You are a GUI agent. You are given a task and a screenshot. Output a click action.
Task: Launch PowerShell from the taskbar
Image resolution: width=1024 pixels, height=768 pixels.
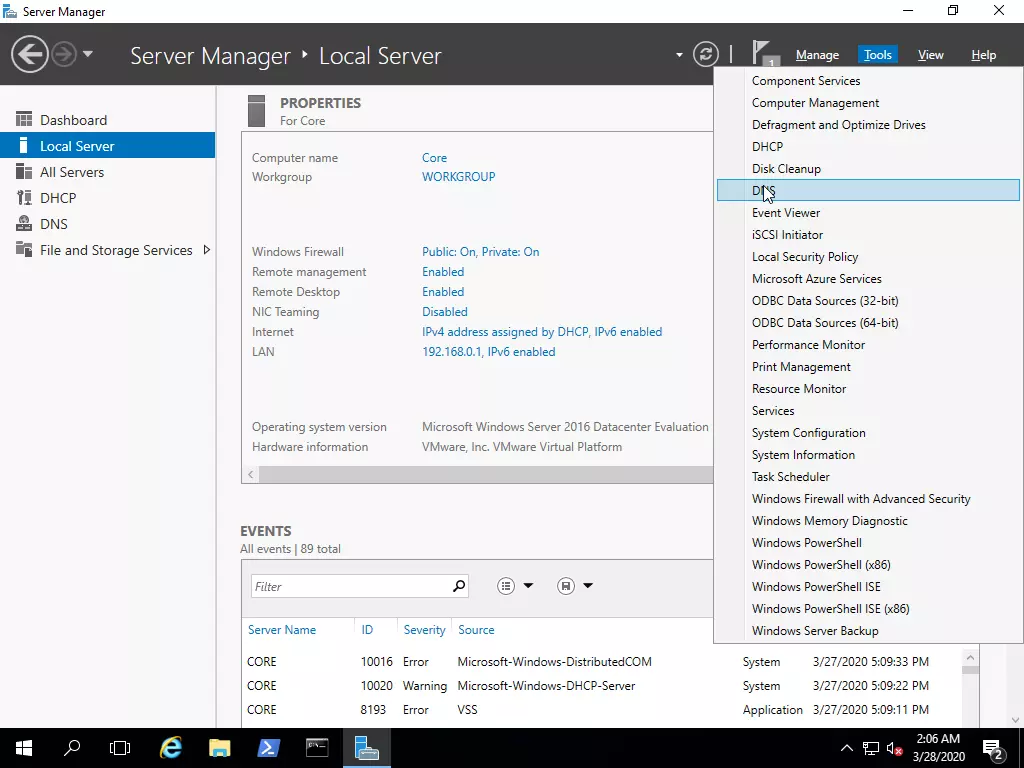tap(269, 747)
